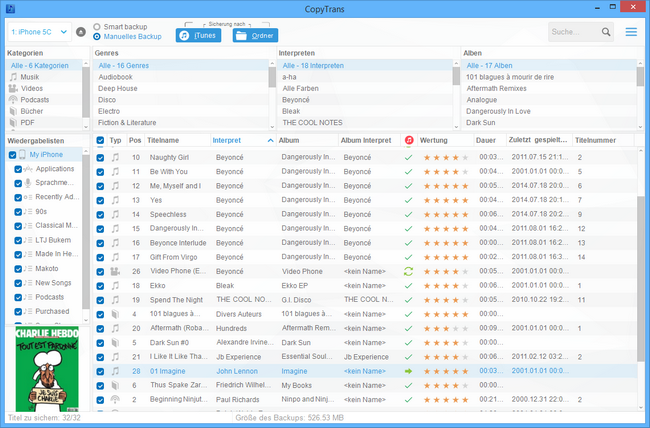Click the Kategorien list scroll-down arrow
Screen dimensions: 650x428
tap(86, 126)
